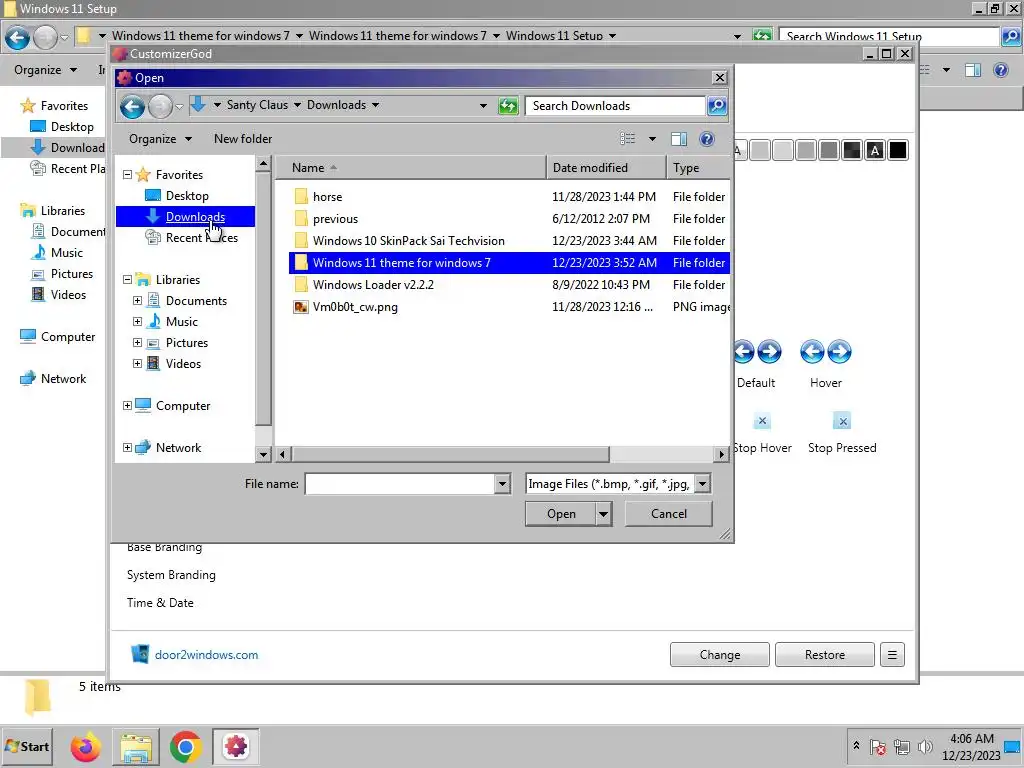1024x768 pixels.
Task: Click the Stop Pressed icon
Action: (x=842, y=421)
